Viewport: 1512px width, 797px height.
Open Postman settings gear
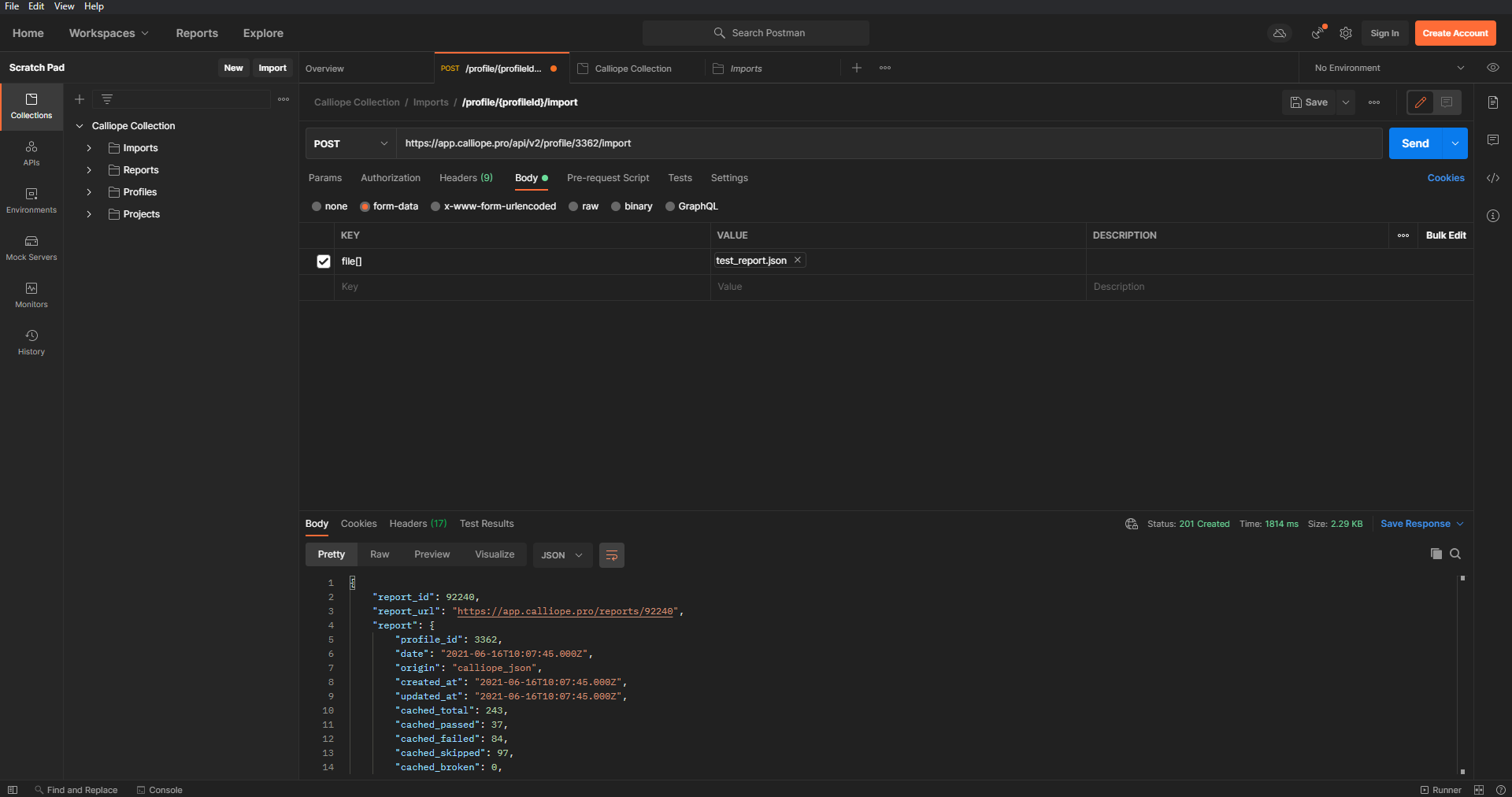[x=1346, y=33]
